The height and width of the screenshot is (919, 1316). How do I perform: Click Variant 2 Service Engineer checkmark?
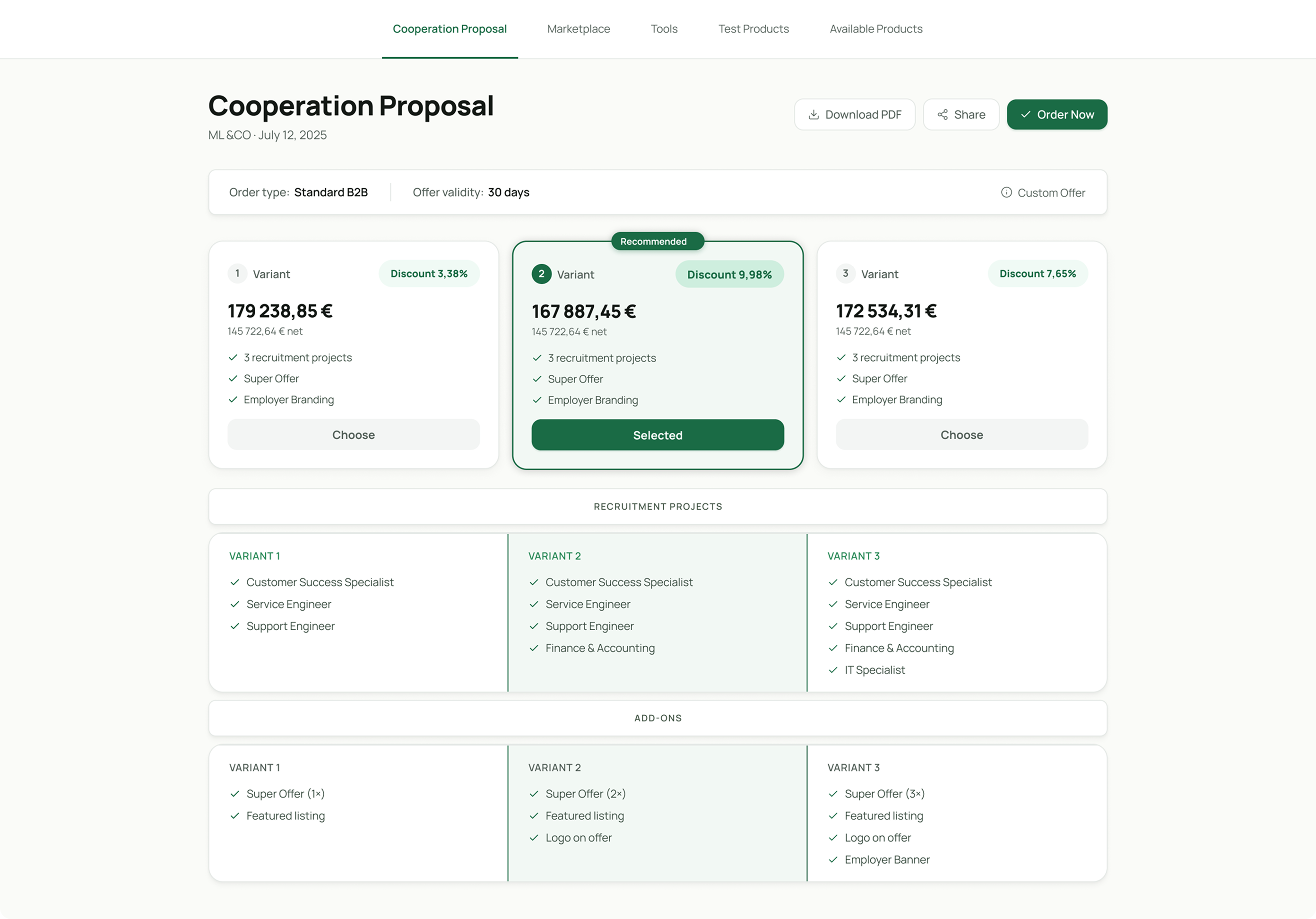[534, 604]
